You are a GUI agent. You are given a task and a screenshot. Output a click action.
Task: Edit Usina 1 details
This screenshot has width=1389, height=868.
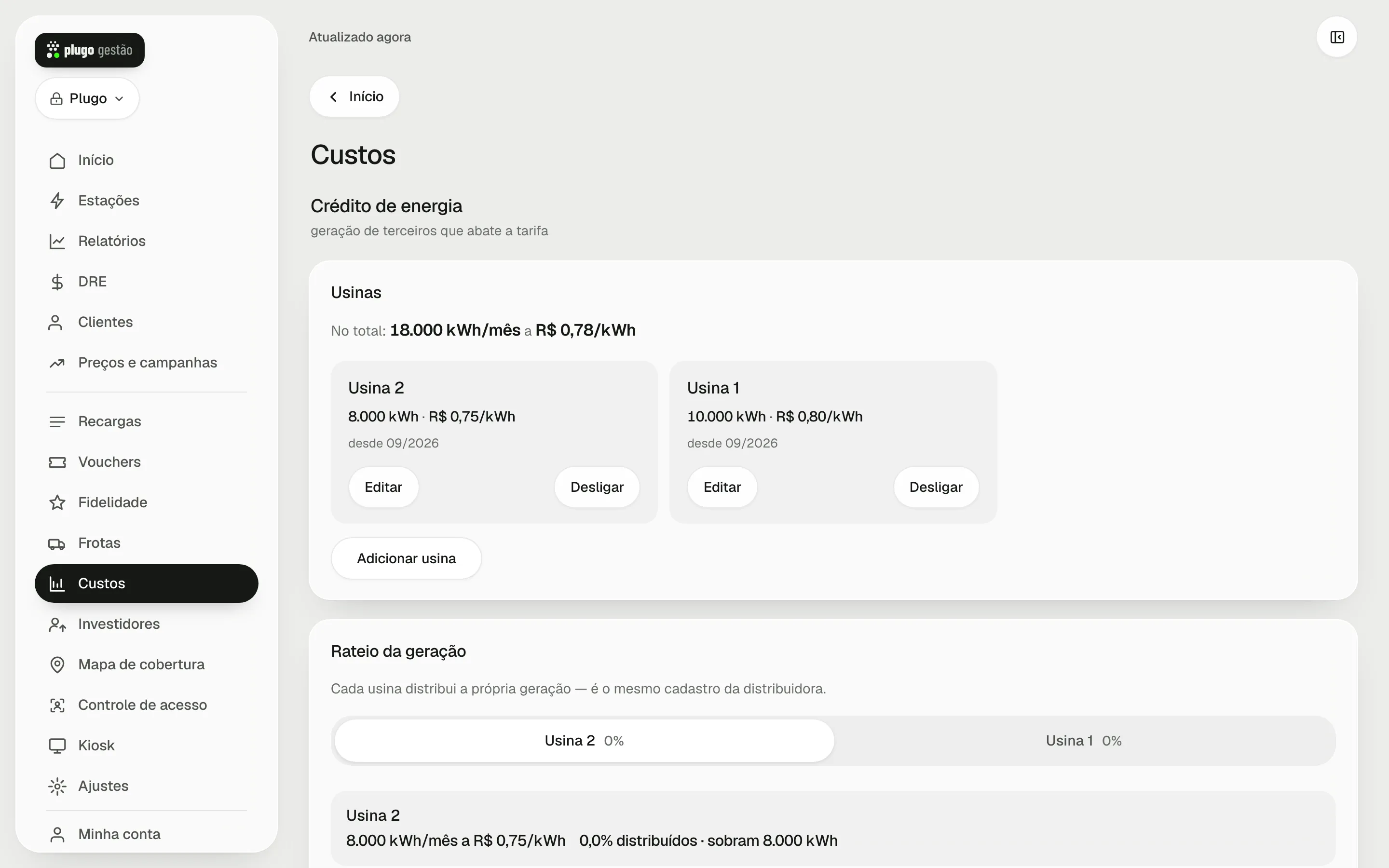(722, 487)
